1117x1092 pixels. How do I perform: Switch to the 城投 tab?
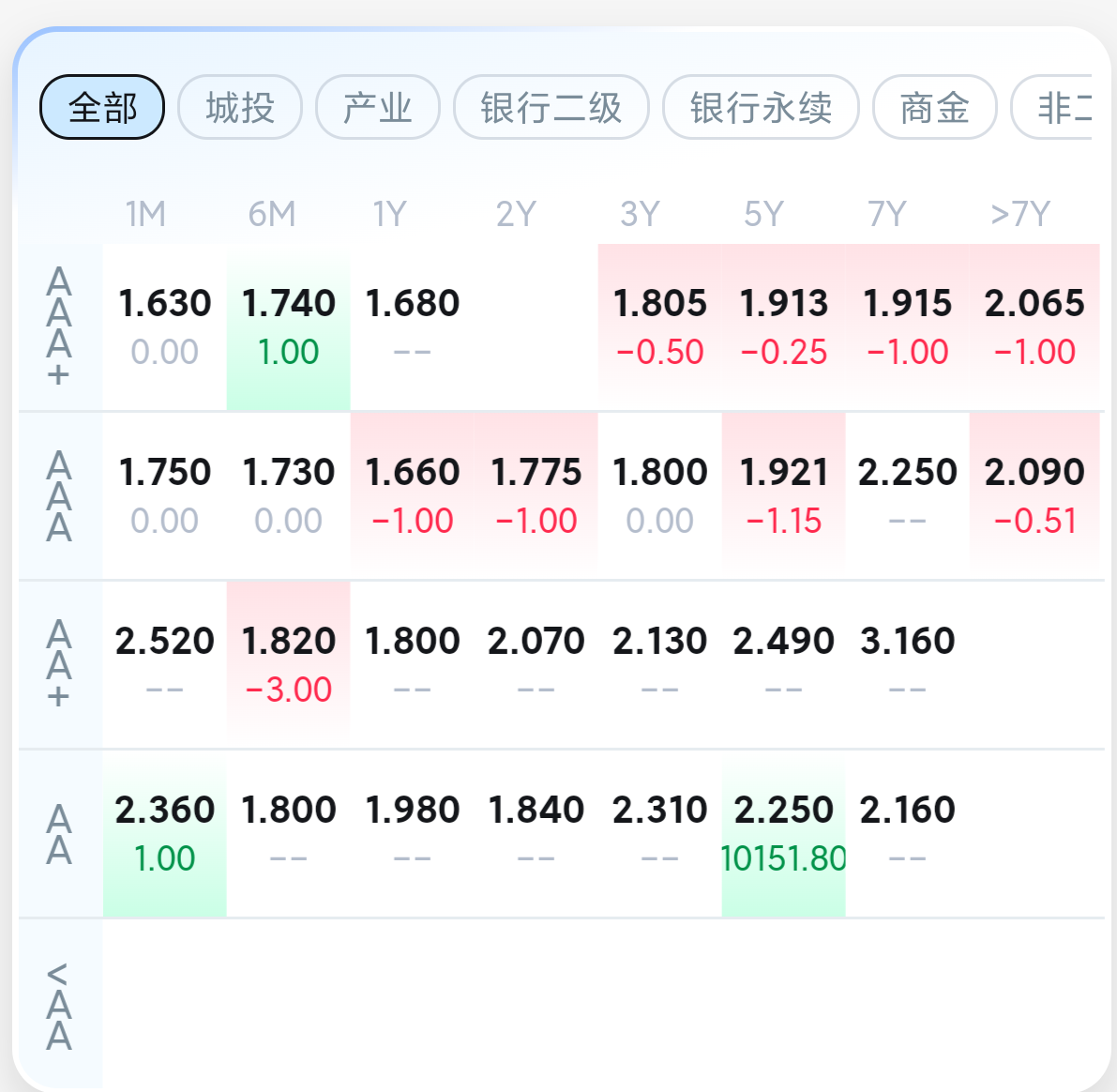pos(240,108)
